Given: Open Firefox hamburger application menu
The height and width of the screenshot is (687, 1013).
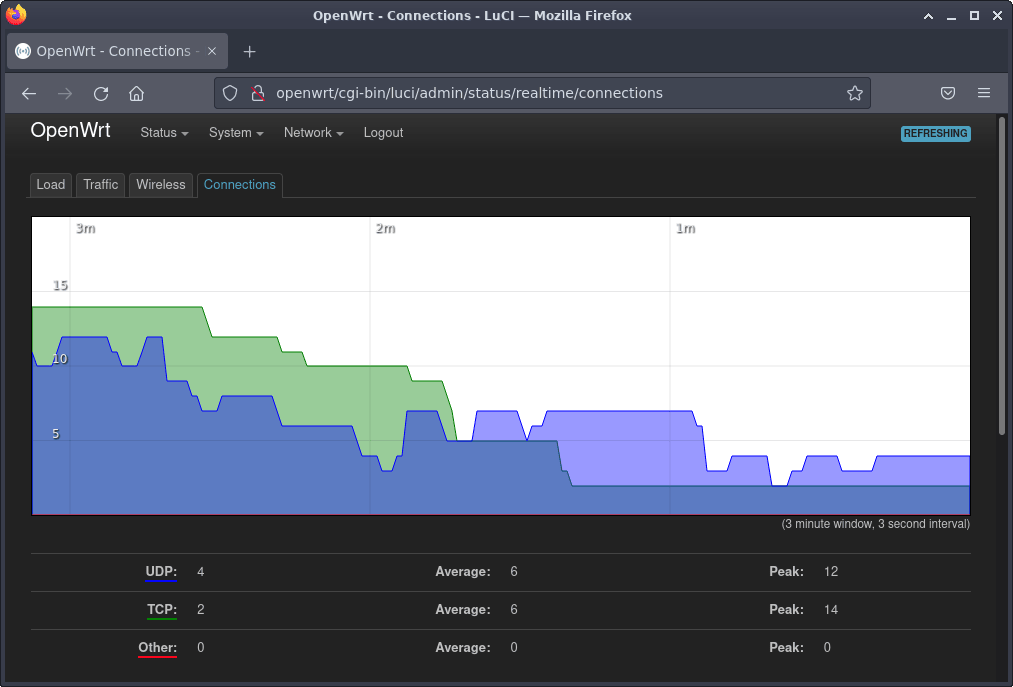Looking at the screenshot, I should pyautogui.click(x=984, y=93).
